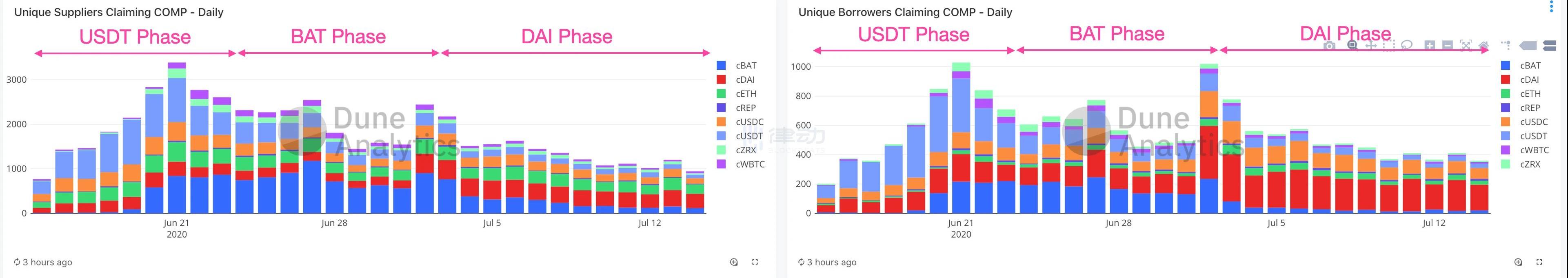Viewport: 1568px width, 278px height.
Task: Choose the lasso select tool
Action: pos(1407,46)
